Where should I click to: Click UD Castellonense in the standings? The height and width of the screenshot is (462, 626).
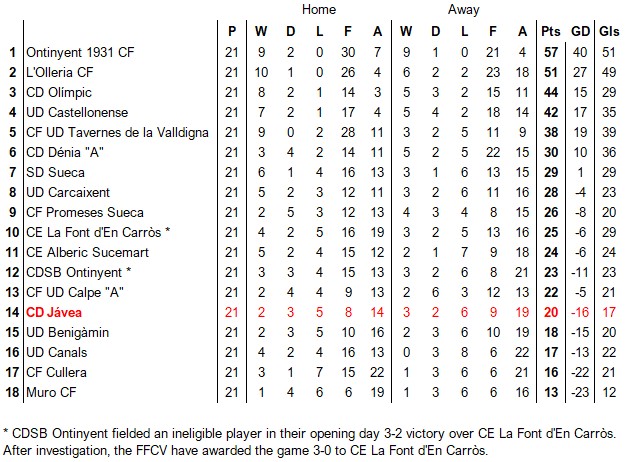click(x=76, y=112)
